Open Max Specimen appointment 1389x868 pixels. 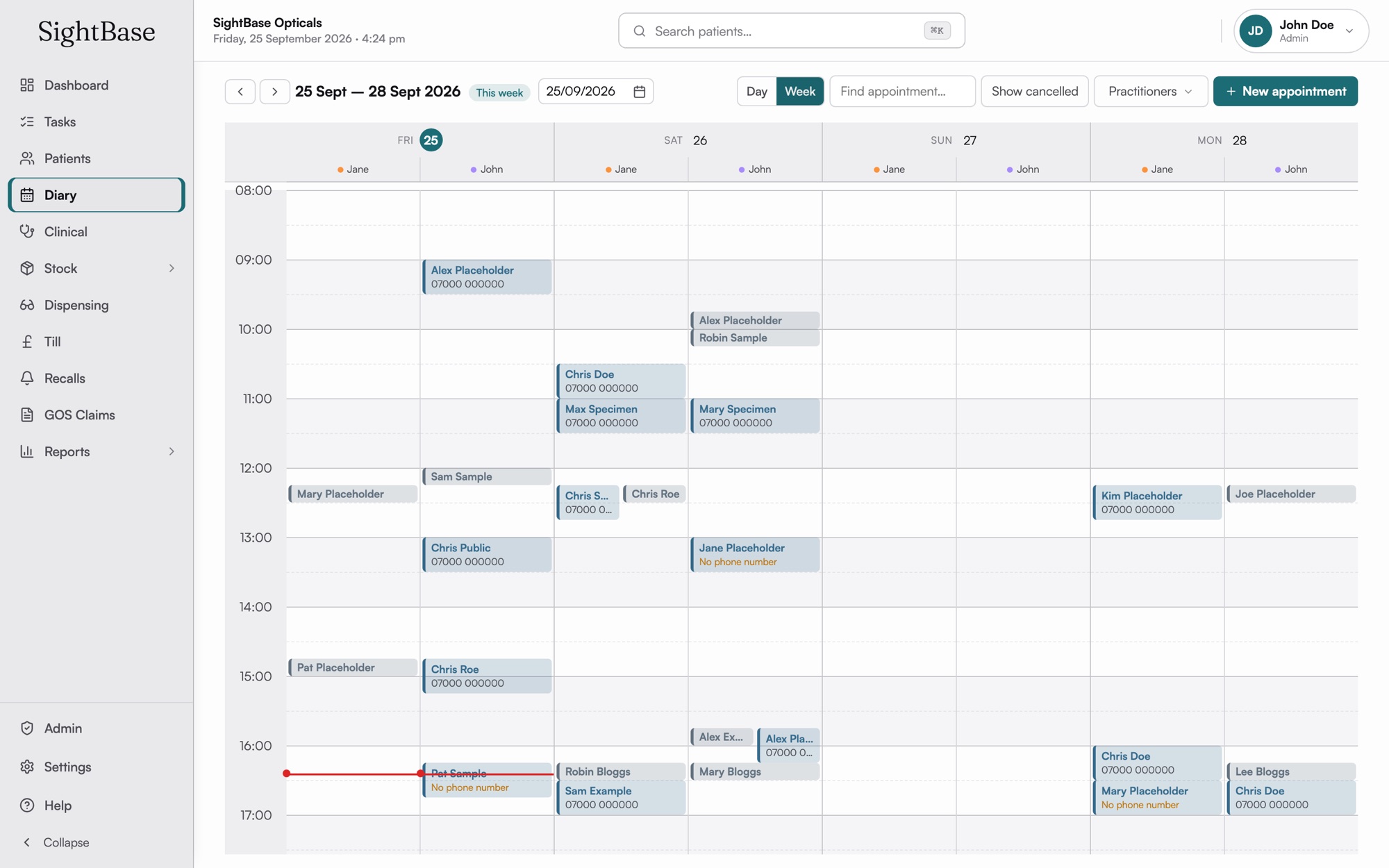(621, 416)
